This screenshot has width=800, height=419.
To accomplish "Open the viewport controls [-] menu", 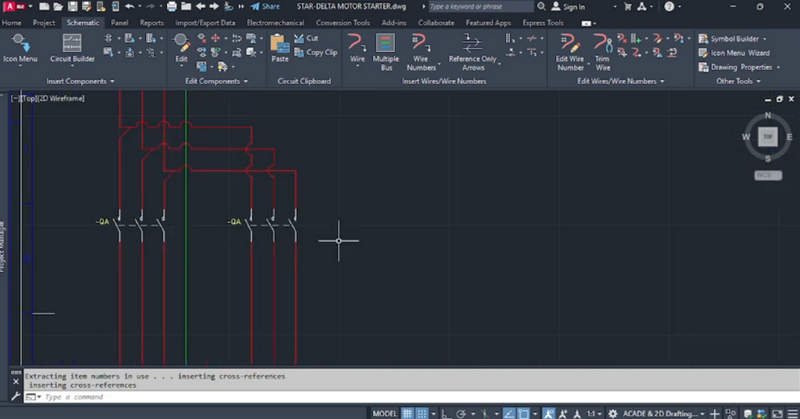I will click(x=15, y=98).
